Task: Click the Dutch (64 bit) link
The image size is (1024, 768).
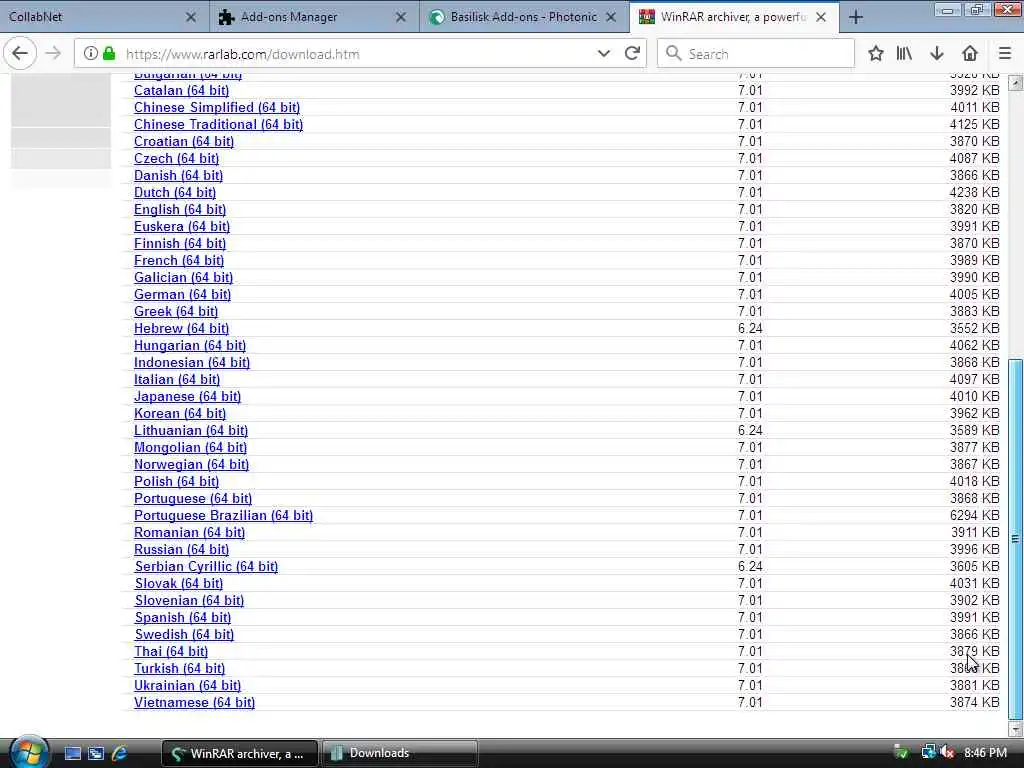Action: [174, 193]
